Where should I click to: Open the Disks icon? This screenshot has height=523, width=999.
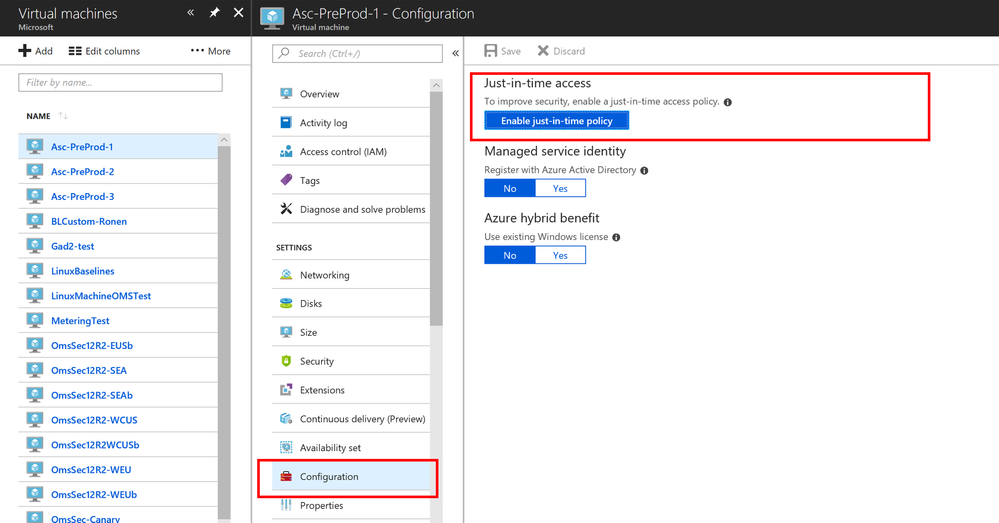click(286, 303)
